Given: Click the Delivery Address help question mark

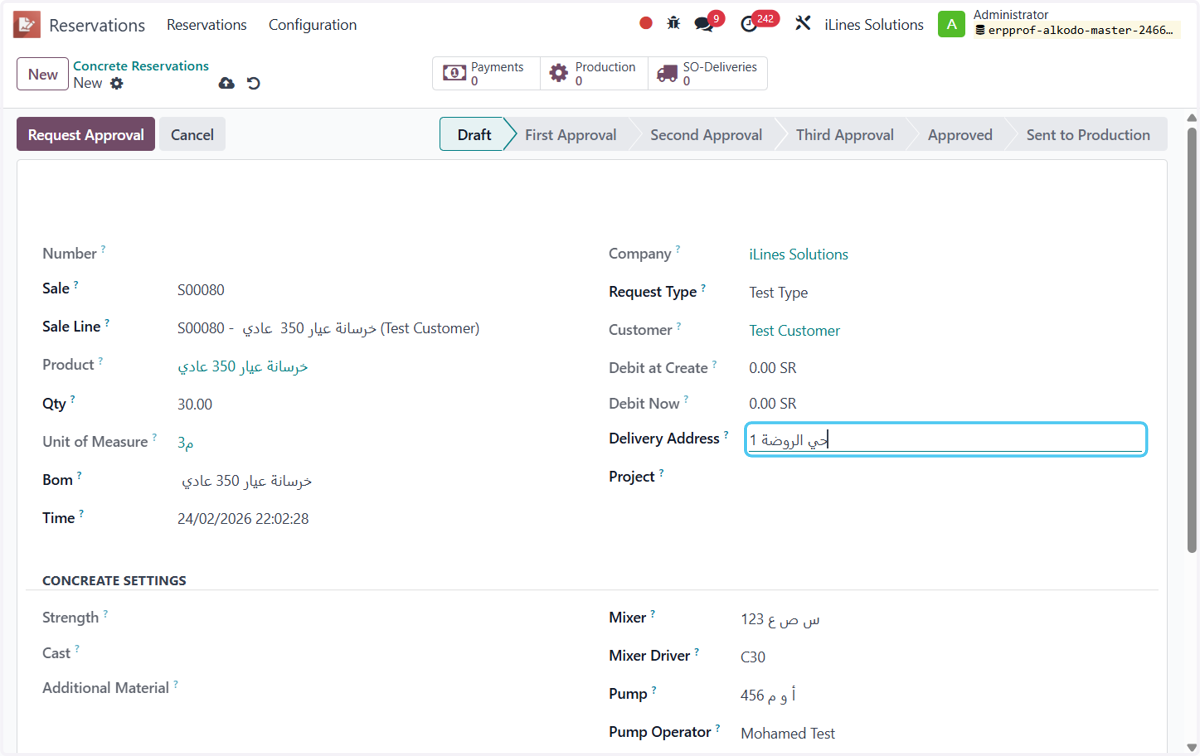Looking at the screenshot, I should (726, 435).
